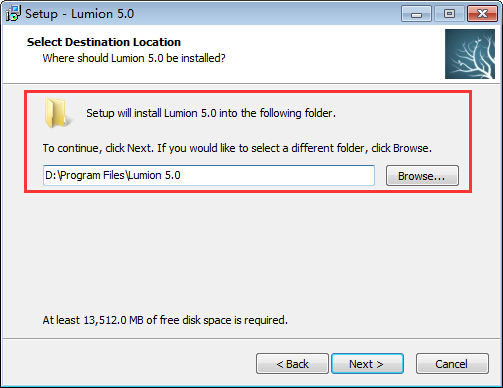Place cursor after "Lumion 5.0" in path field
Image resolution: width=503 pixels, height=388 pixels.
tap(181, 175)
